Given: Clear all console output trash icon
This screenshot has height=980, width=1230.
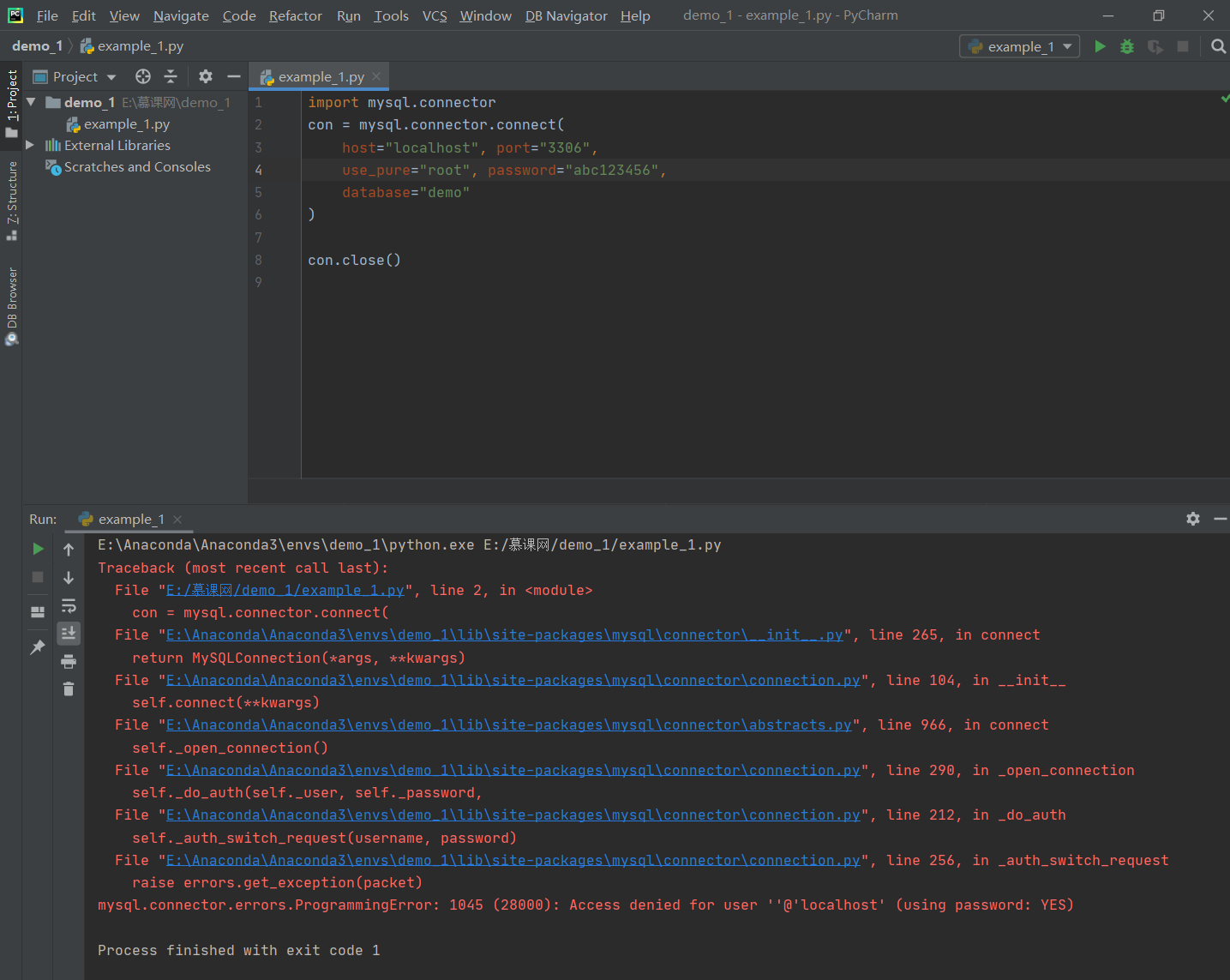Looking at the screenshot, I should click(x=69, y=688).
